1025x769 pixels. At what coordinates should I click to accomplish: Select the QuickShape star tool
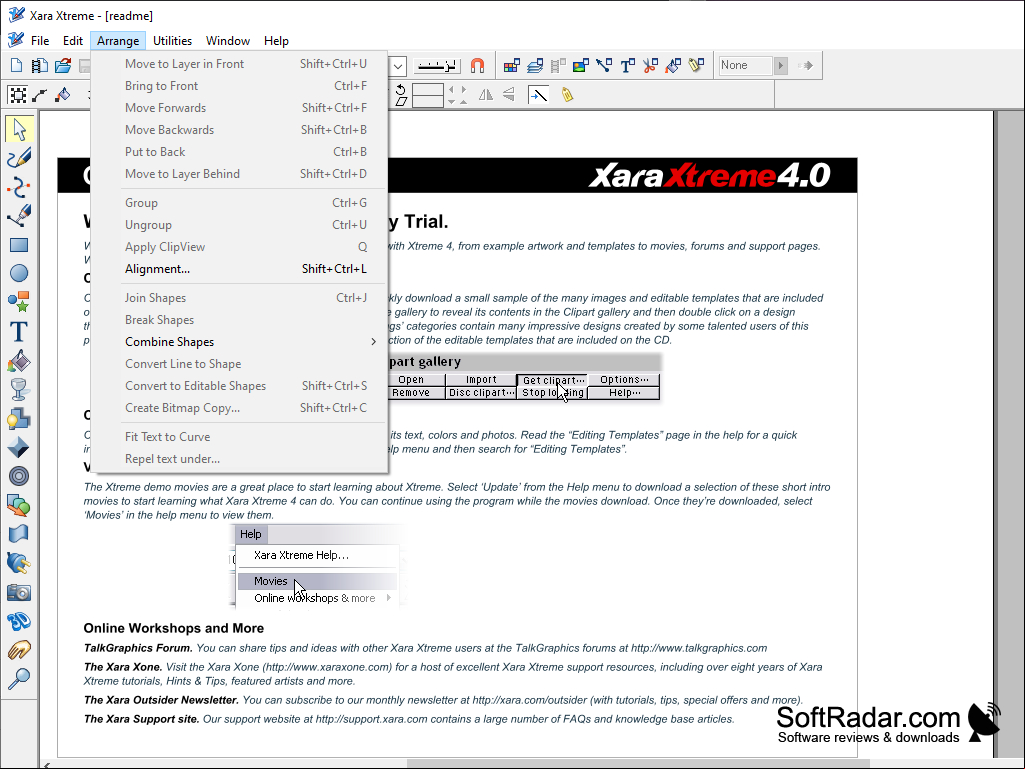tap(19, 302)
